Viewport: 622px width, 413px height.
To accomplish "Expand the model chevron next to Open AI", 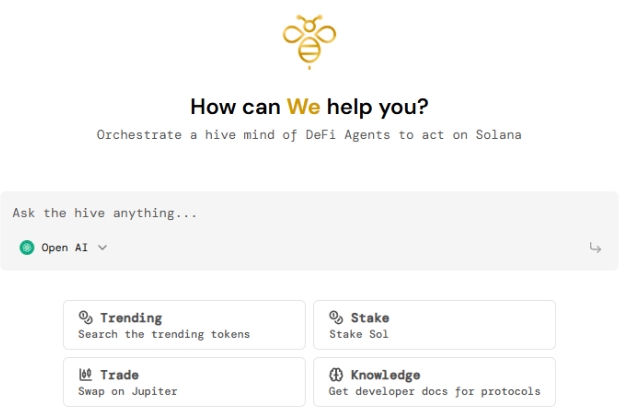I will coord(102,248).
